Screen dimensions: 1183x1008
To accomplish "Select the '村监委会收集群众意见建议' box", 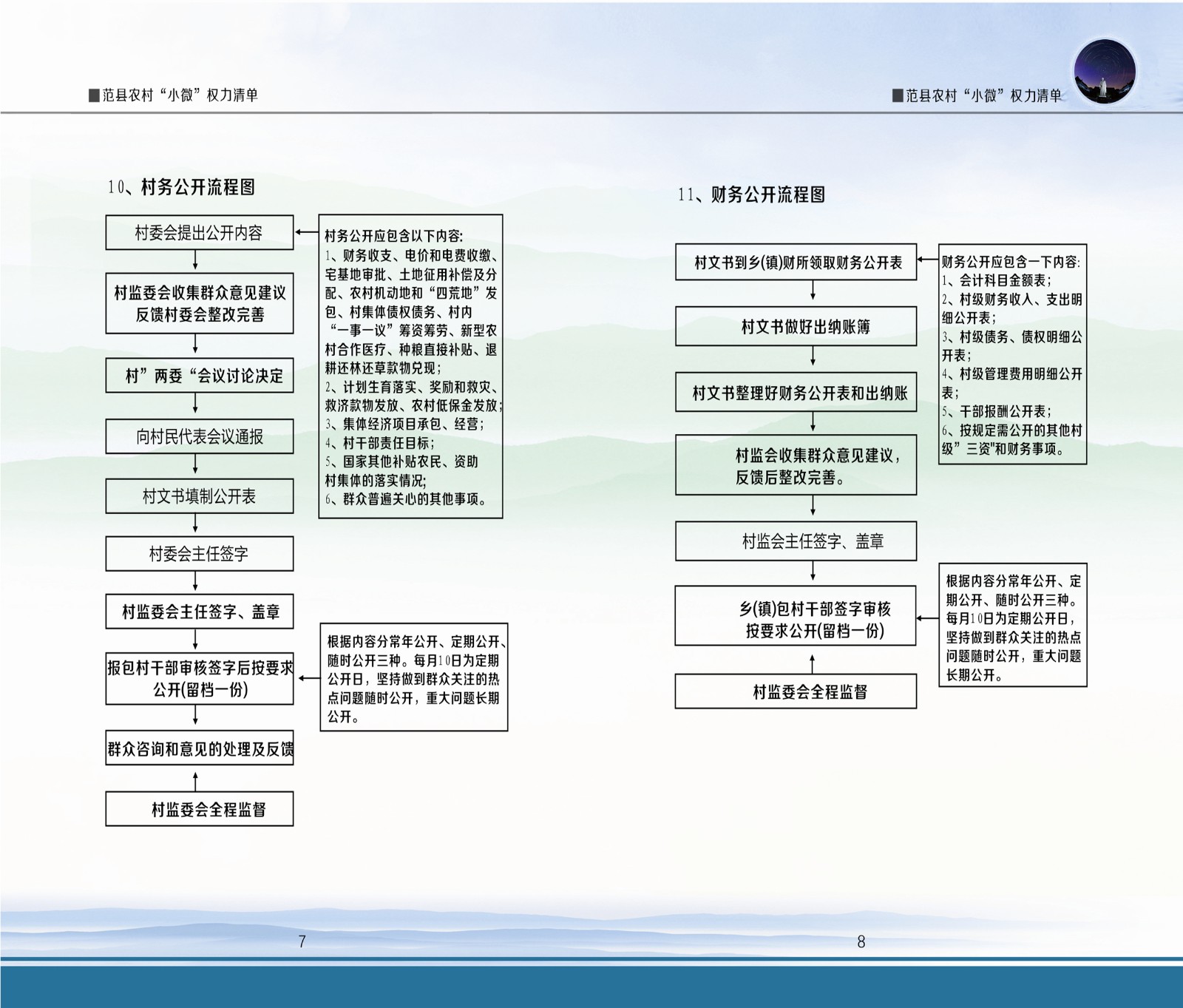I will [x=200, y=303].
